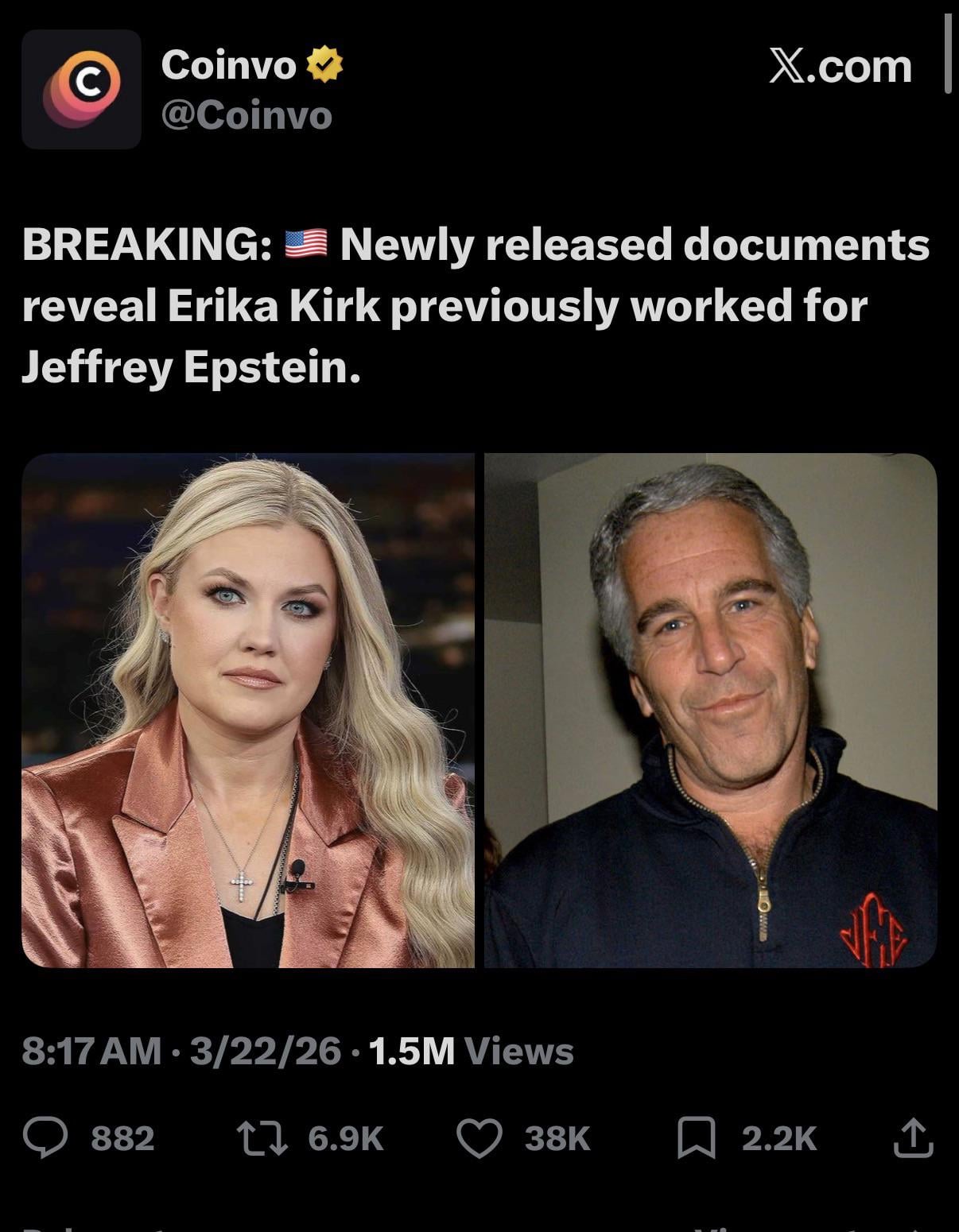Select the BREAKING post text

click(x=476, y=306)
